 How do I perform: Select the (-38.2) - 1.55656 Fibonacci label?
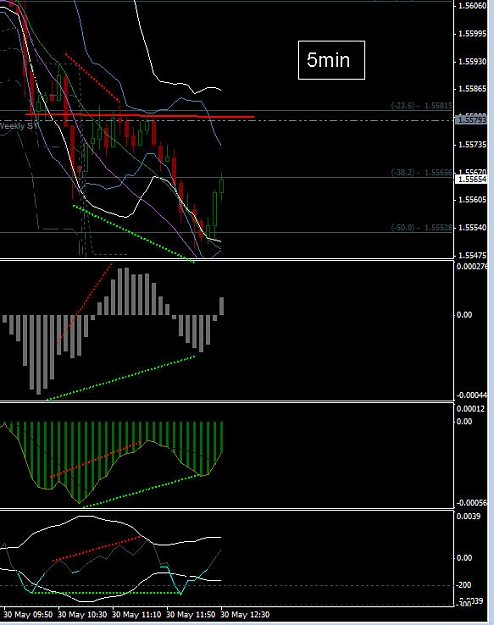click(x=421, y=172)
